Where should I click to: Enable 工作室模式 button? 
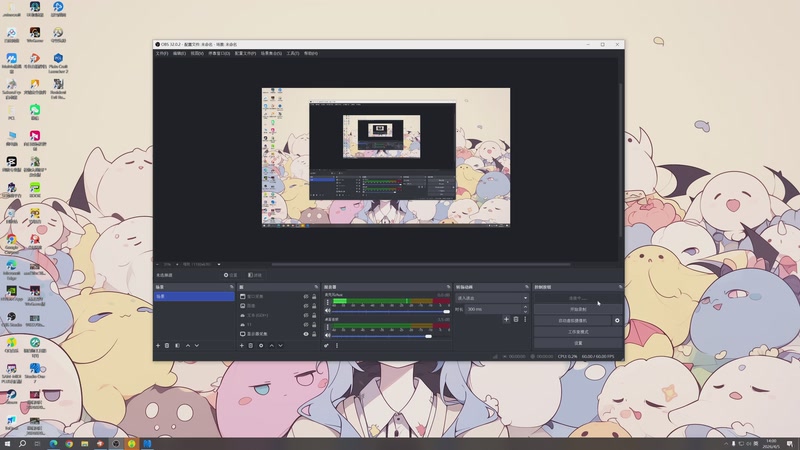pos(578,332)
